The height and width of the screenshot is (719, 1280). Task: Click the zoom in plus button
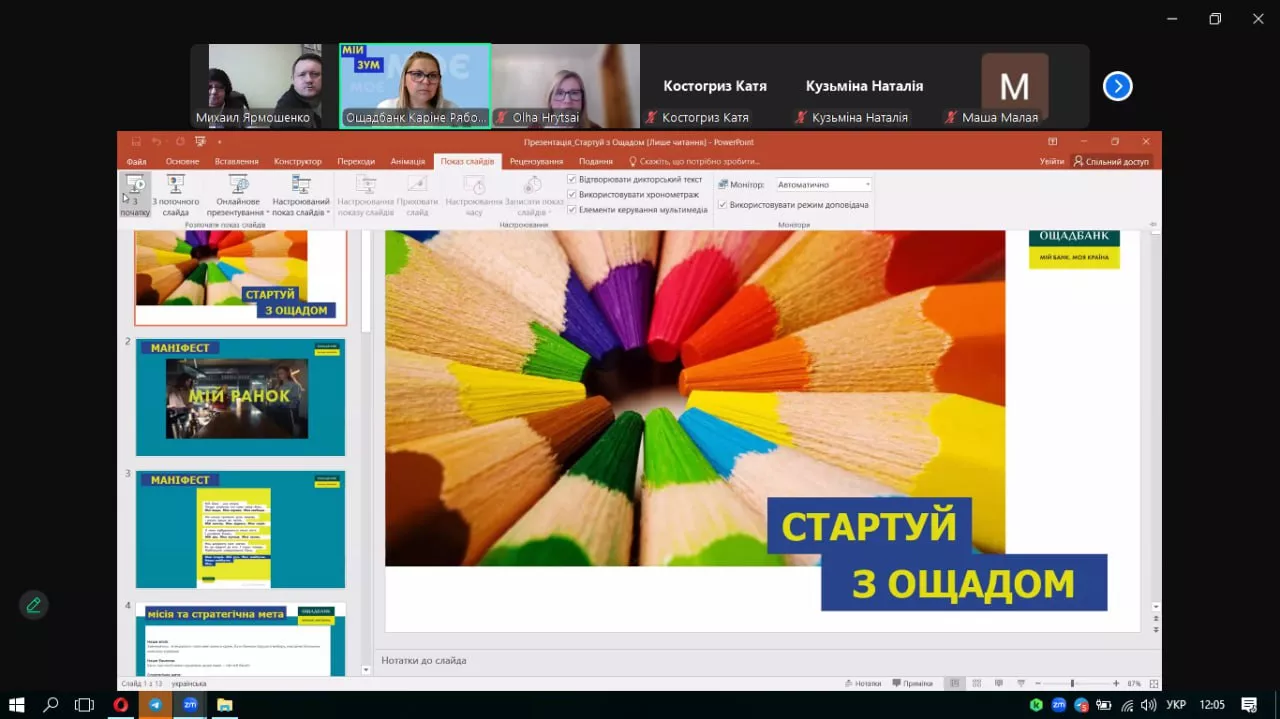pos(1116,684)
